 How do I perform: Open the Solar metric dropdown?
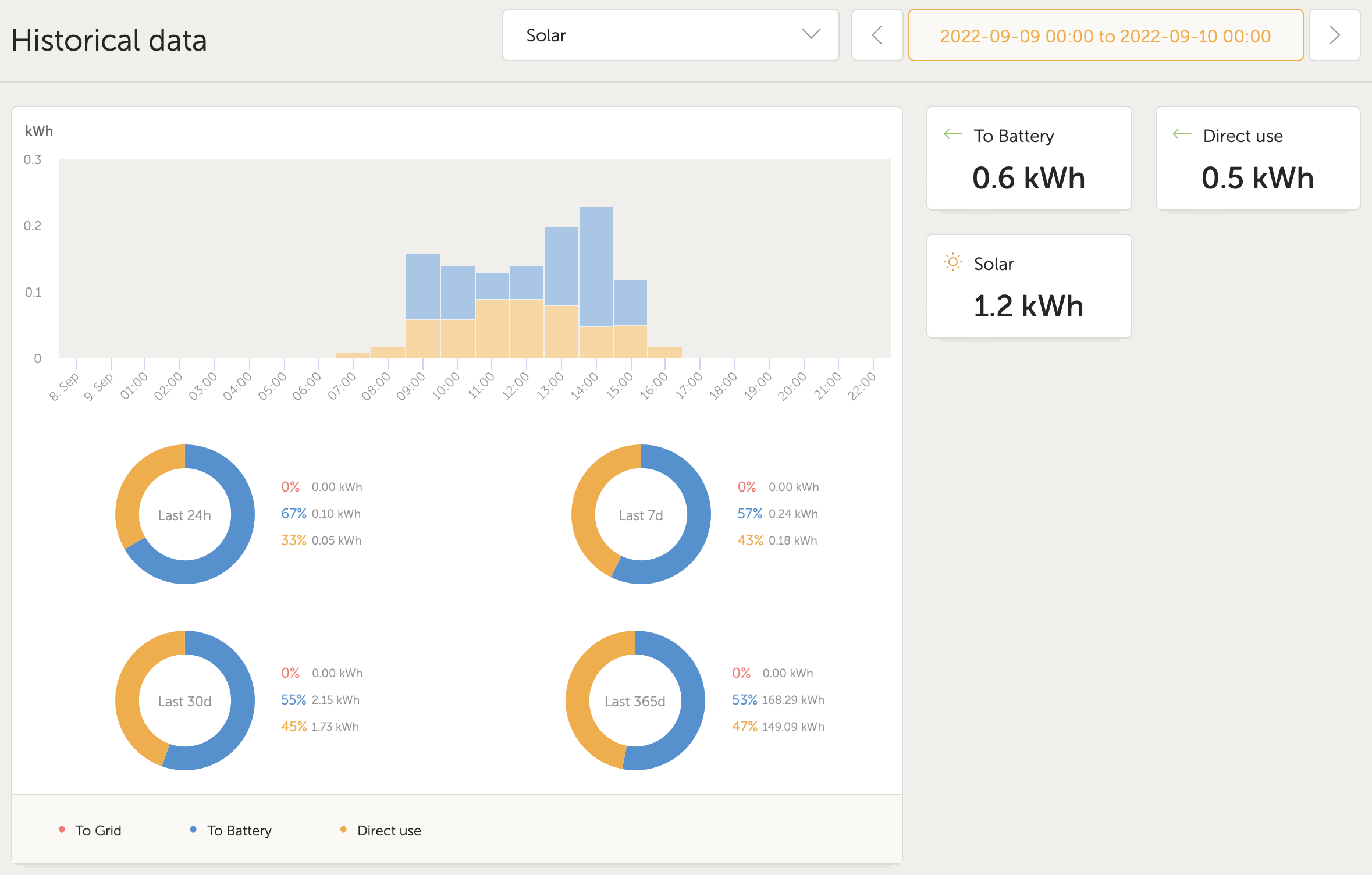(x=669, y=35)
